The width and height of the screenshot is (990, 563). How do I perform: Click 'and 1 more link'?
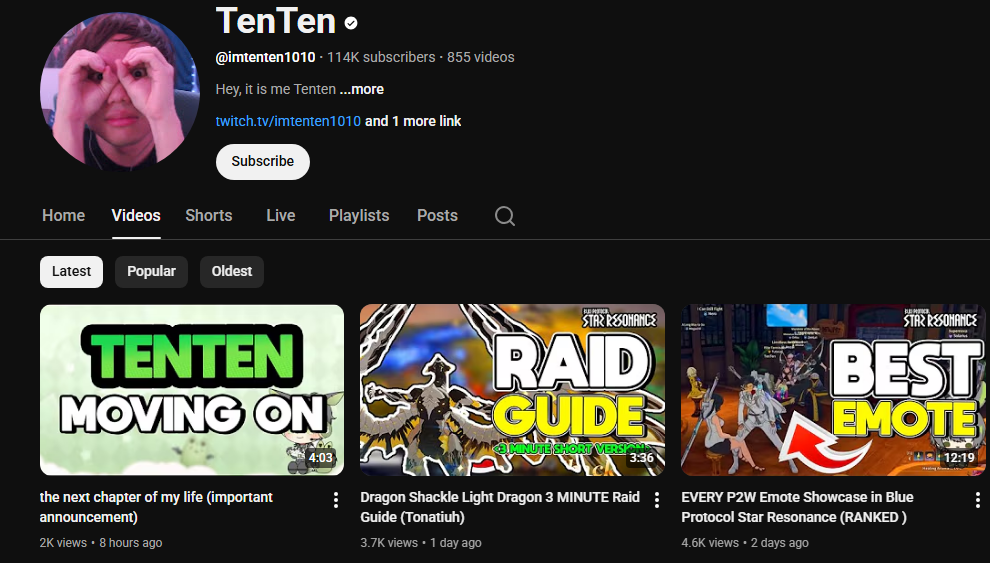pyautogui.click(x=413, y=121)
